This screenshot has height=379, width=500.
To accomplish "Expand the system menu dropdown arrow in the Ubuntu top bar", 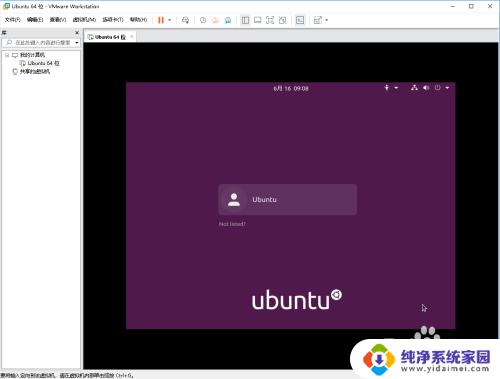I will (447, 88).
